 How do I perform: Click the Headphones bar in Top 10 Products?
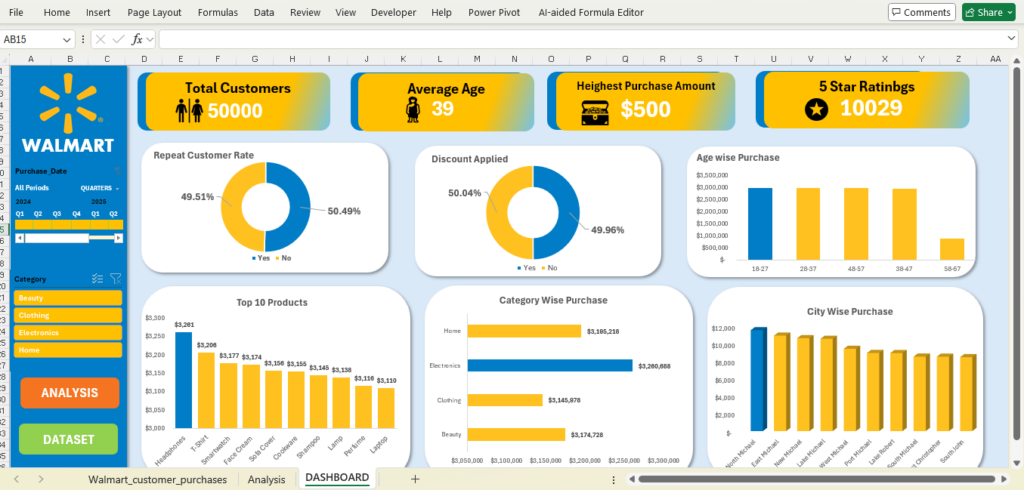(x=184, y=380)
